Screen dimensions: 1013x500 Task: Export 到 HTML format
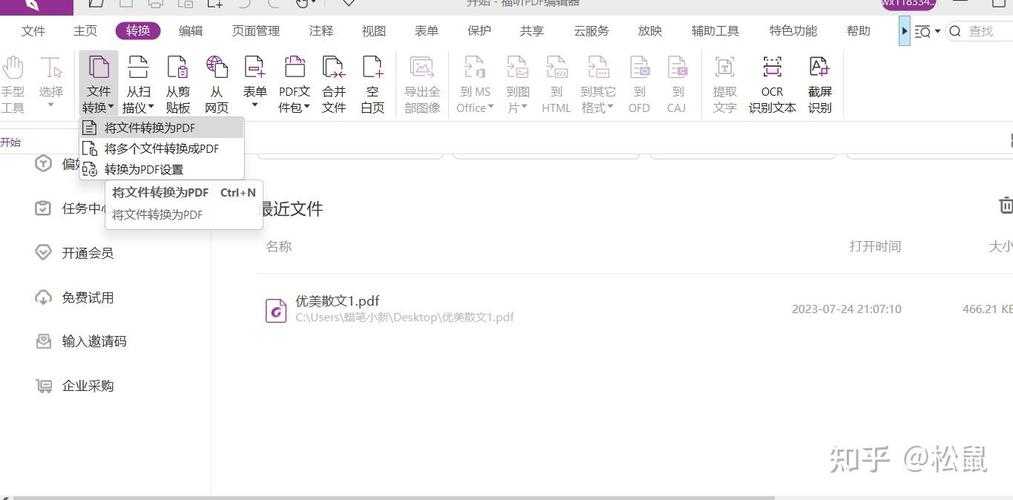pos(556,84)
